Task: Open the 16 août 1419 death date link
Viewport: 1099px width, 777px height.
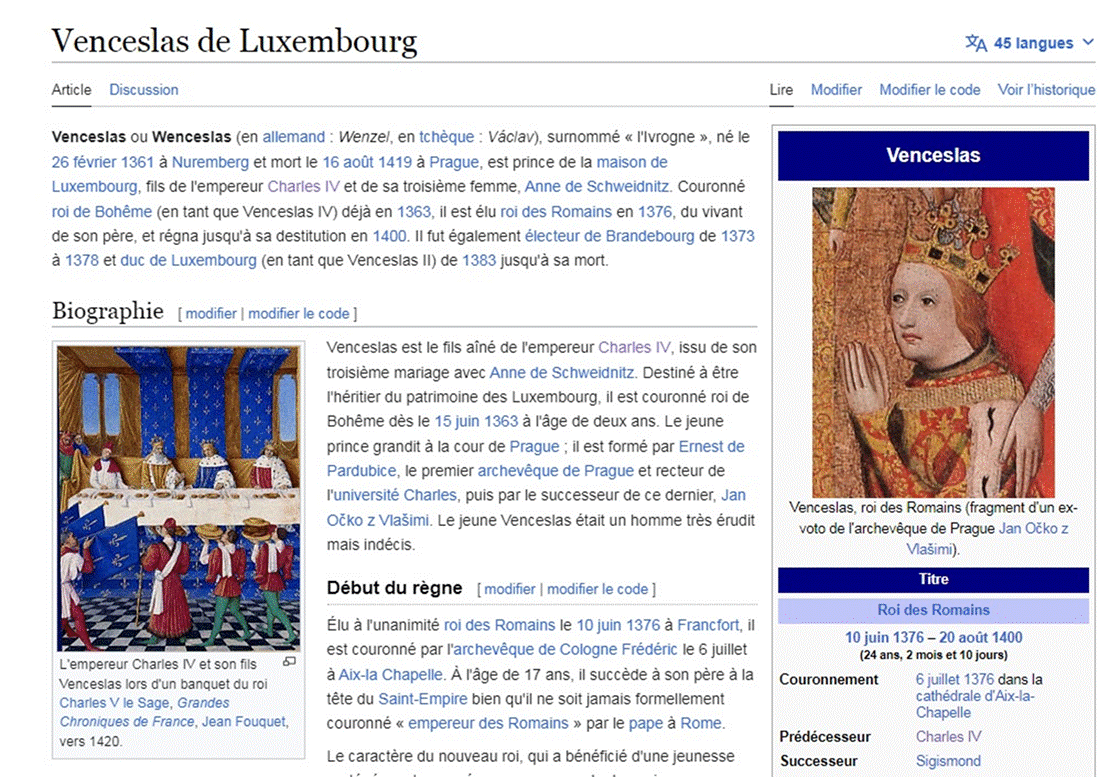Action: 367,163
